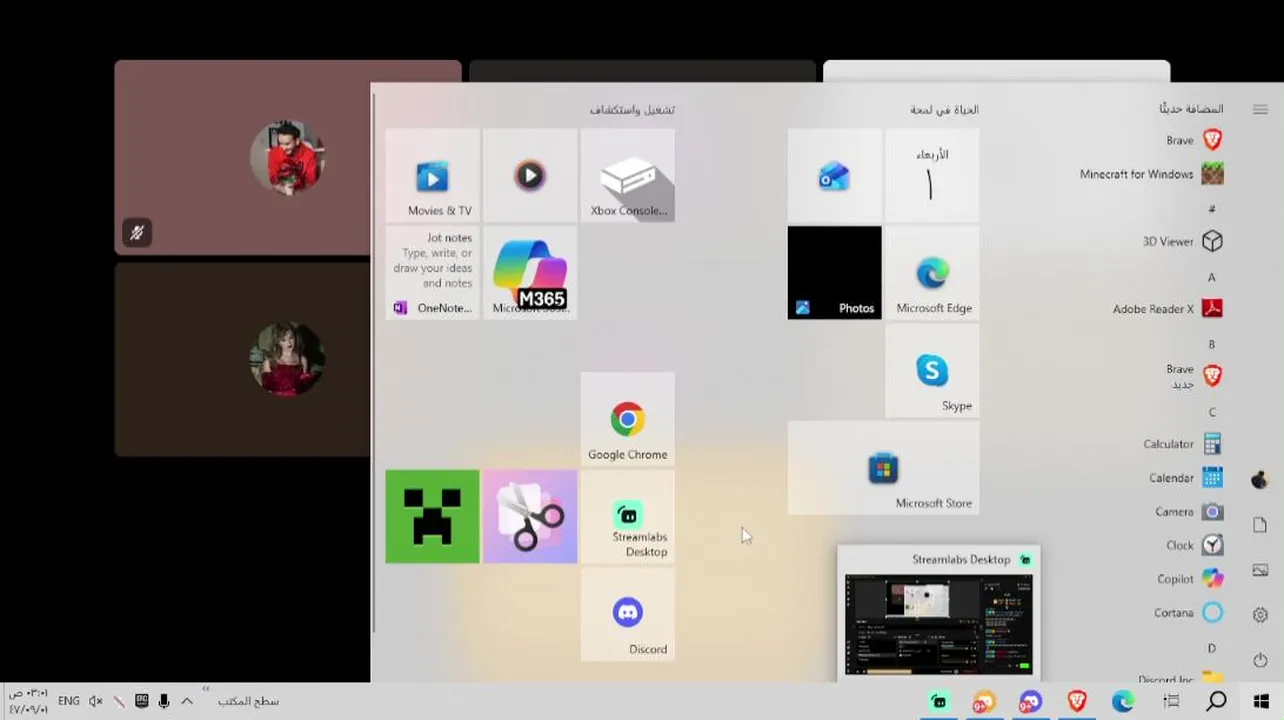Jump to alphabet index via letter A header
Image resolution: width=1284 pixels, height=720 pixels.
[1211, 277]
